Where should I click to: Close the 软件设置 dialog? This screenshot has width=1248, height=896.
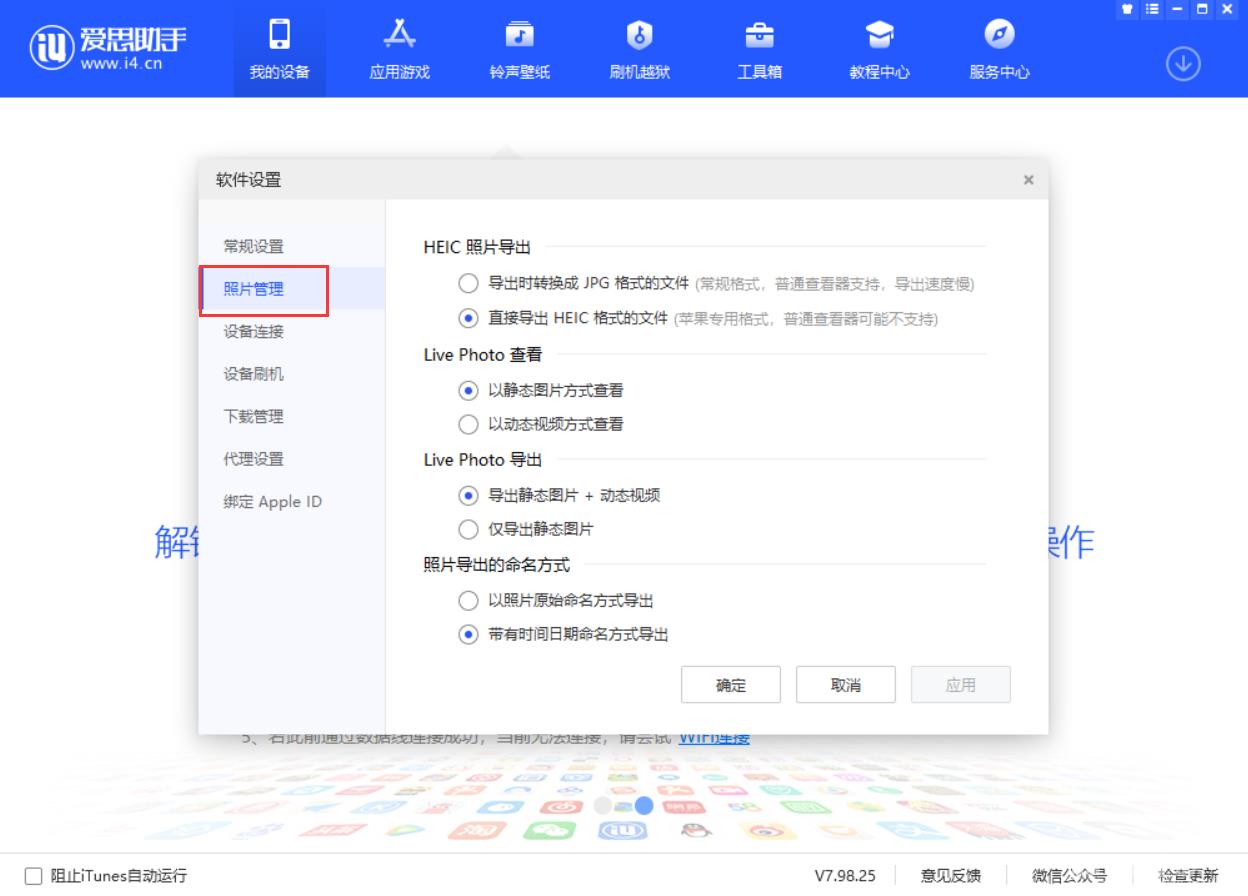[x=1028, y=180]
